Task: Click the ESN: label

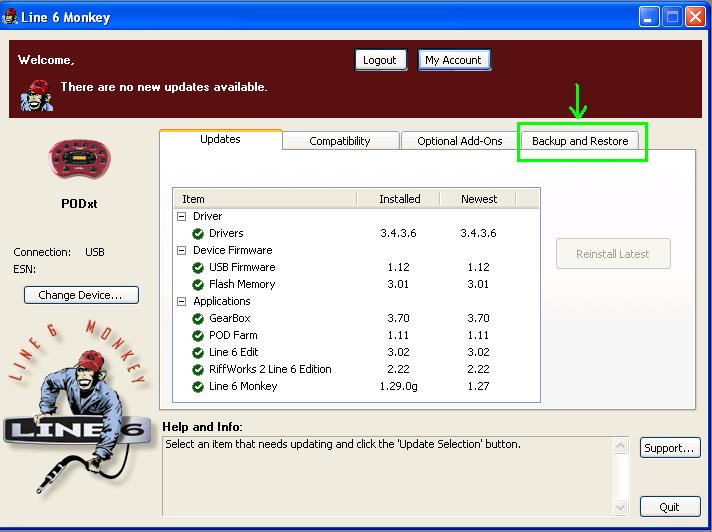Action: (x=25, y=269)
